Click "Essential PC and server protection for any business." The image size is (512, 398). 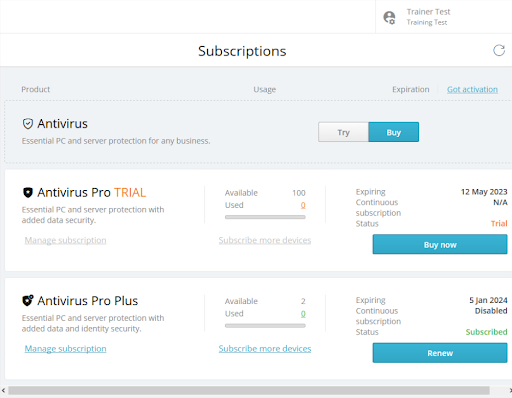(x=116, y=141)
